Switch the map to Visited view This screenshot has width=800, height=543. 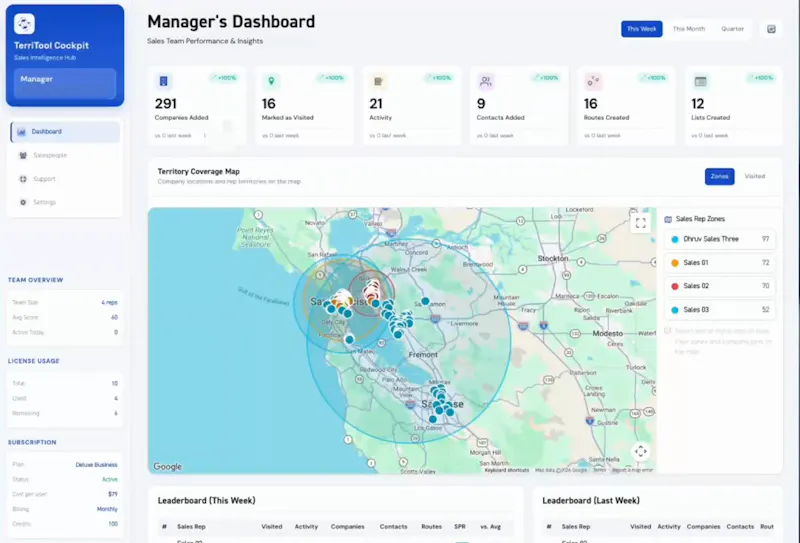(755, 177)
